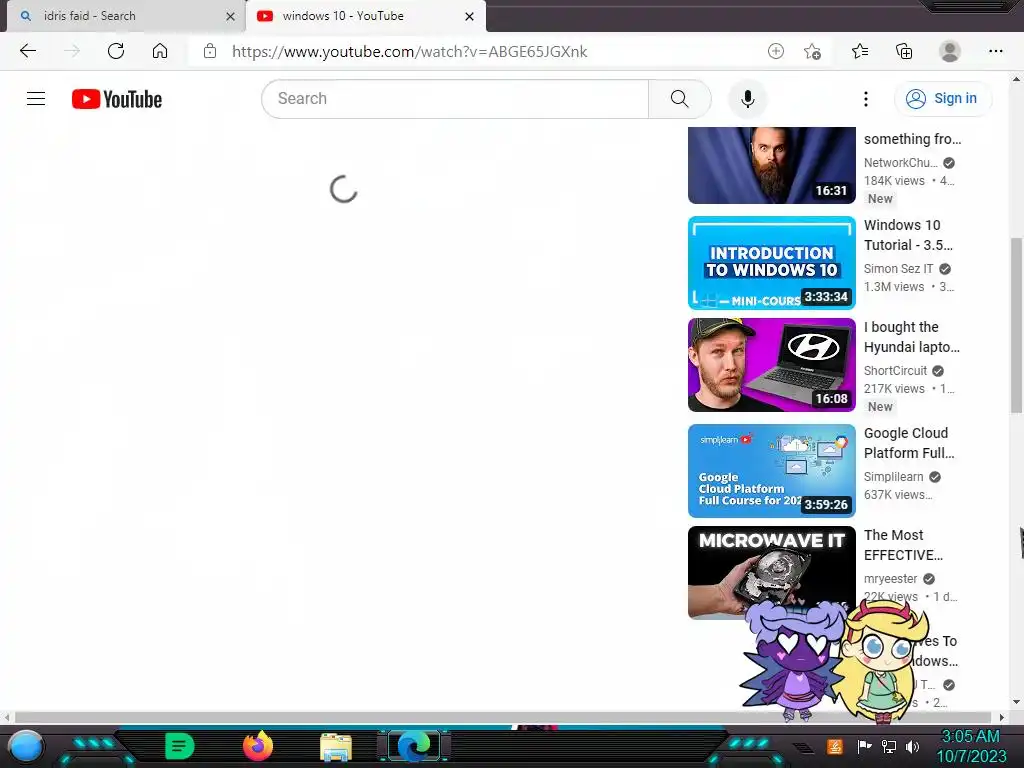Click the scrollbar up arrow
The width and height of the screenshot is (1024, 768).
click(1016, 79)
